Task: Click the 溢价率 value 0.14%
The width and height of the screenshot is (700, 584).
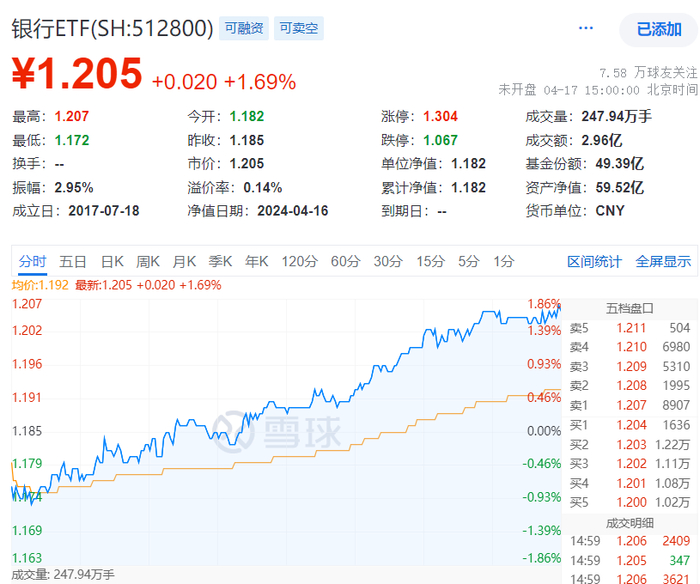Action: point(262,188)
